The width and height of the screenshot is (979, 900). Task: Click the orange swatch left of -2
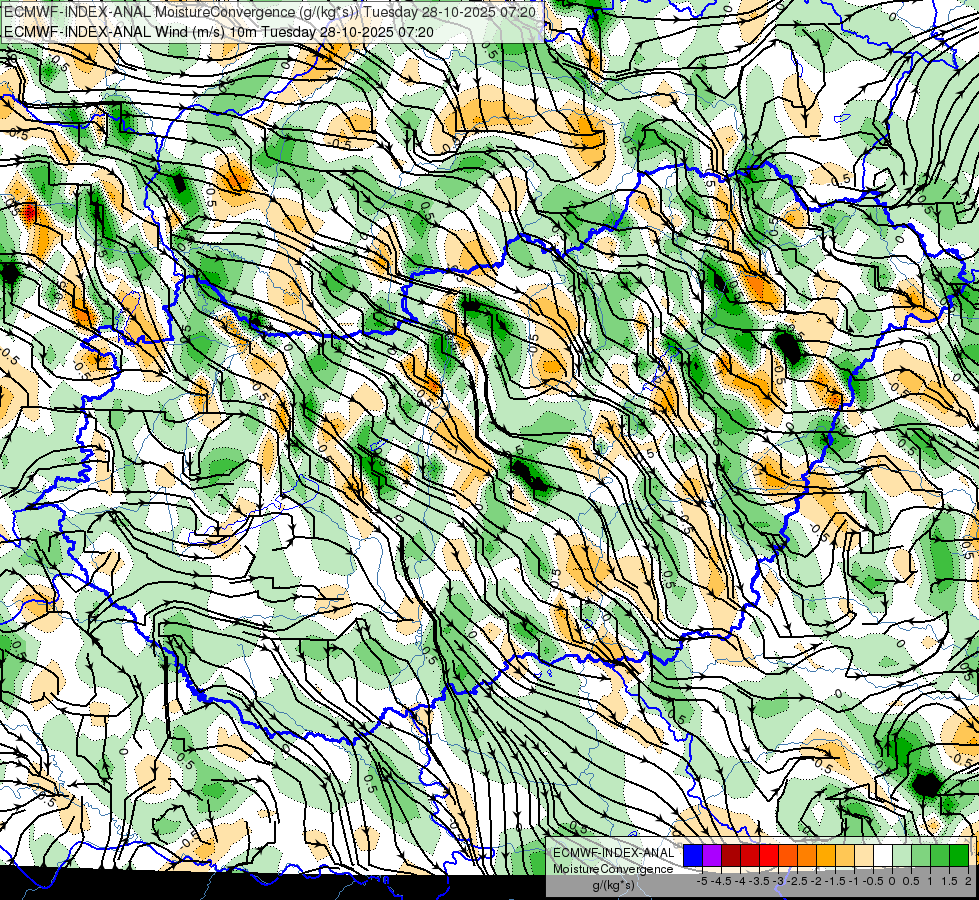coord(807,855)
